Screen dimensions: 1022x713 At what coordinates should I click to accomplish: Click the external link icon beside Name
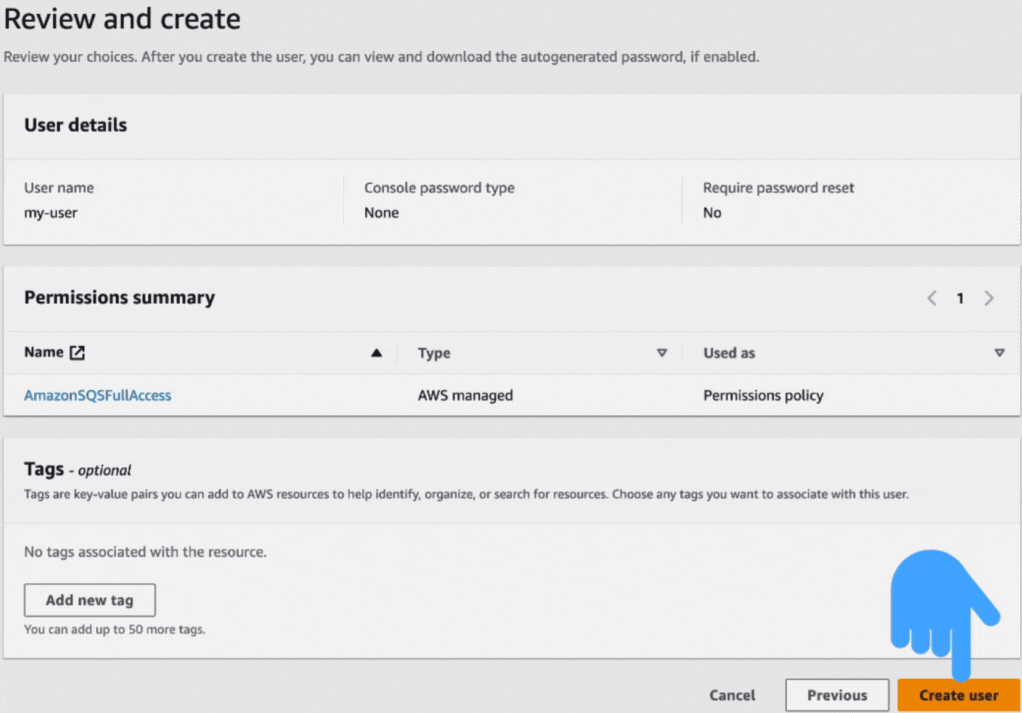pyautogui.click(x=78, y=353)
